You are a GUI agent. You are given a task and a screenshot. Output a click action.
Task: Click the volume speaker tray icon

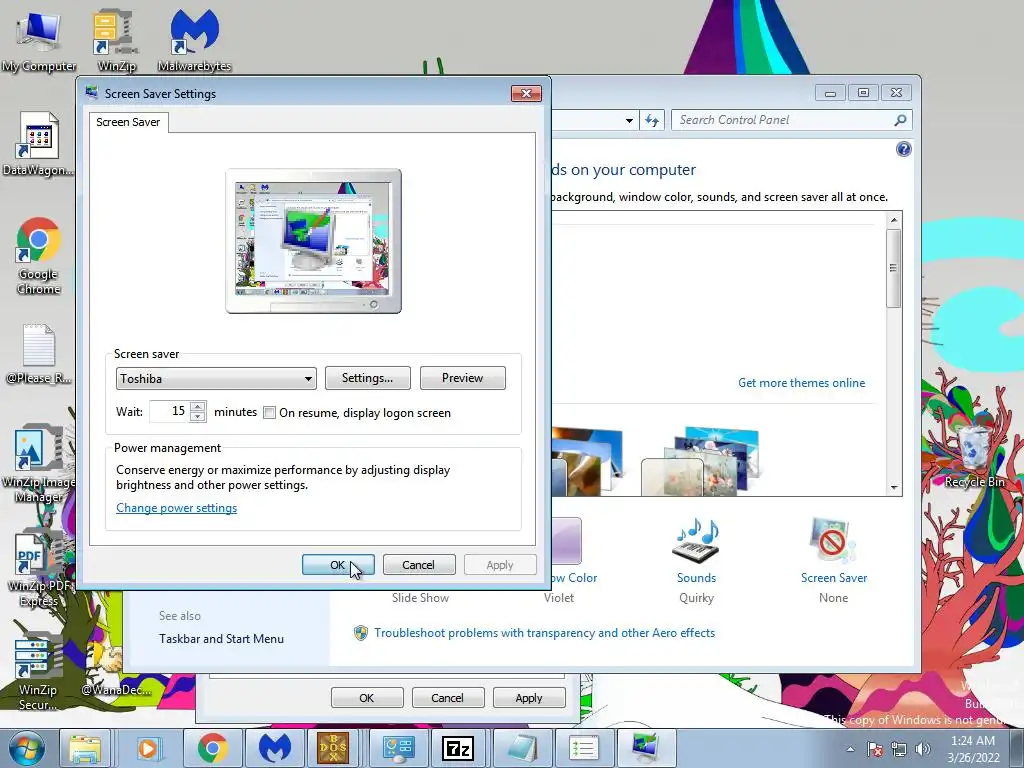[x=923, y=749]
